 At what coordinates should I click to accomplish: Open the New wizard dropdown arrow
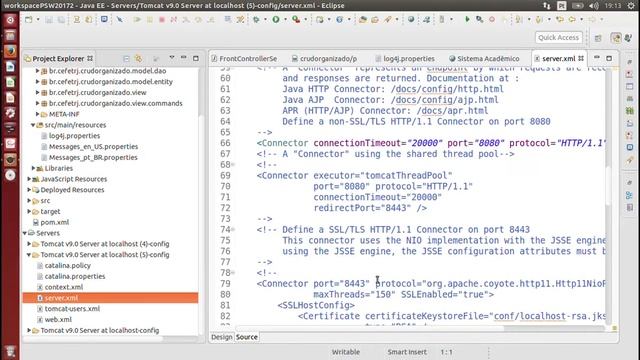pyautogui.click(x=38, y=19)
